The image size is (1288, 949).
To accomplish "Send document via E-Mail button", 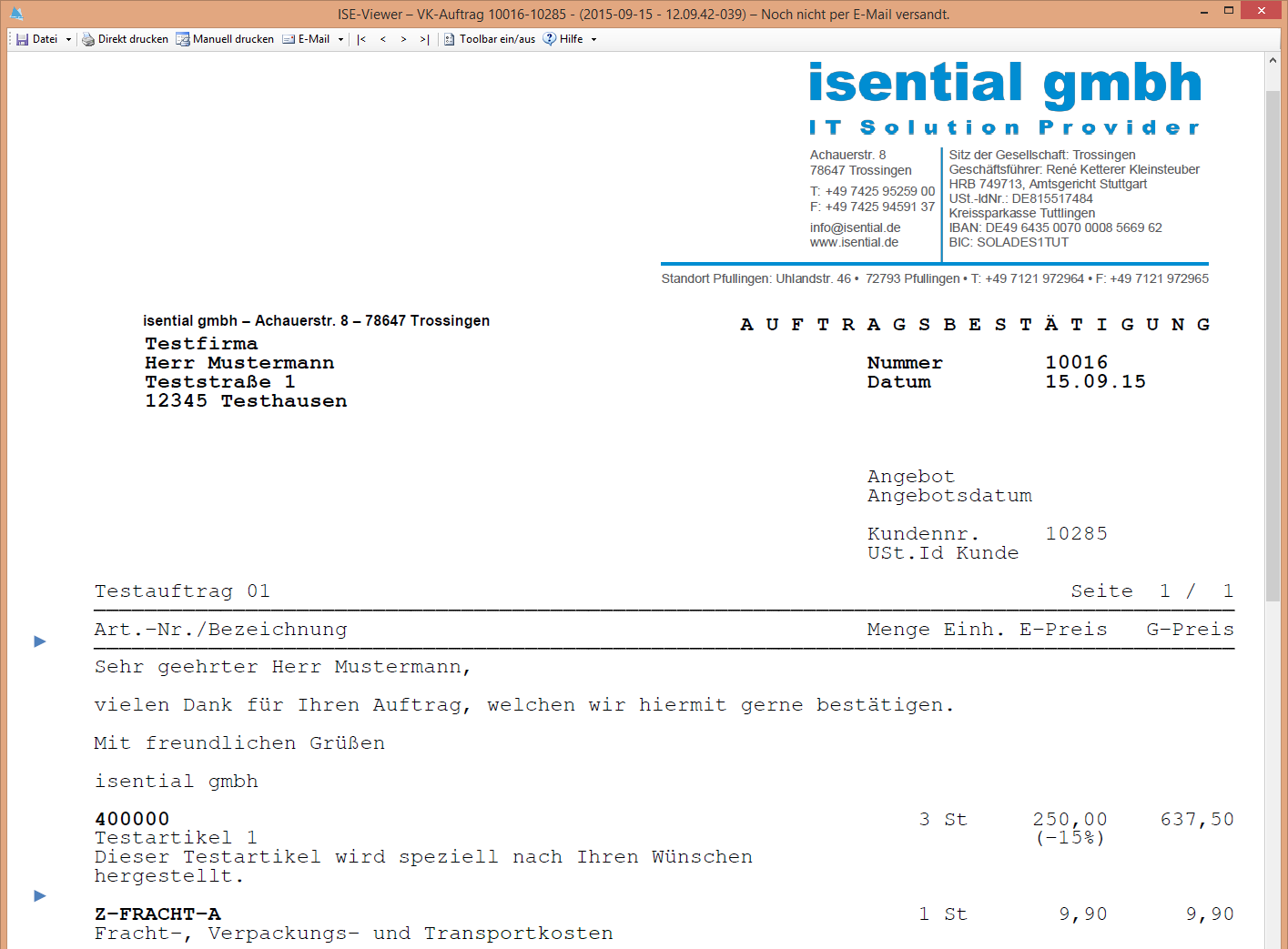I will (307, 39).
